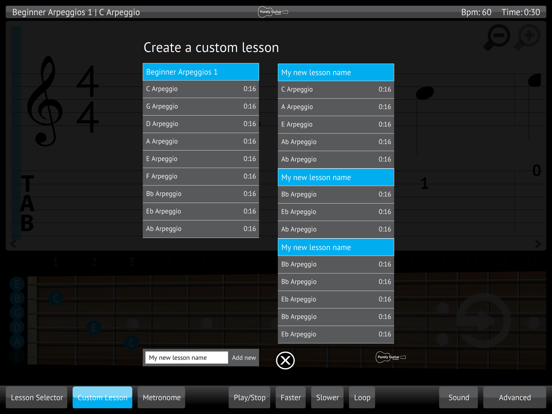Select Eb Arpeggio in the middle custom lesson group
Viewport: 552px width, 414px height.
coord(336,212)
